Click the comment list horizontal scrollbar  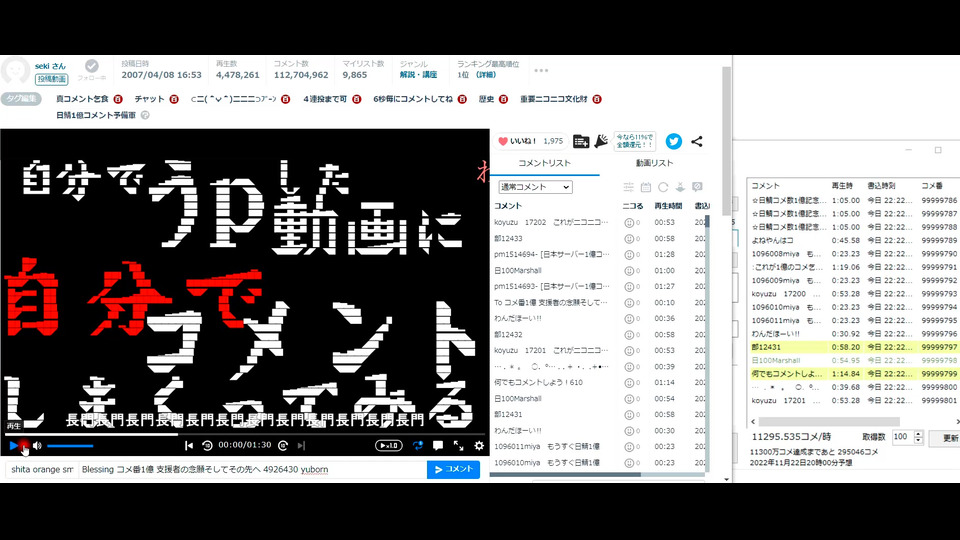pos(565,474)
